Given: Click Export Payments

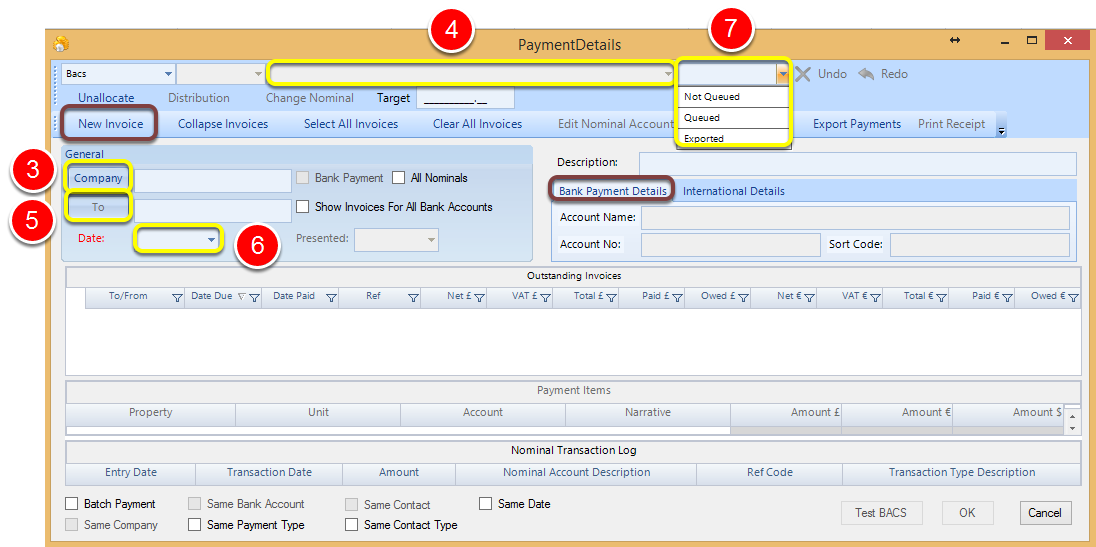Looking at the screenshot, I should coord(857,124).
